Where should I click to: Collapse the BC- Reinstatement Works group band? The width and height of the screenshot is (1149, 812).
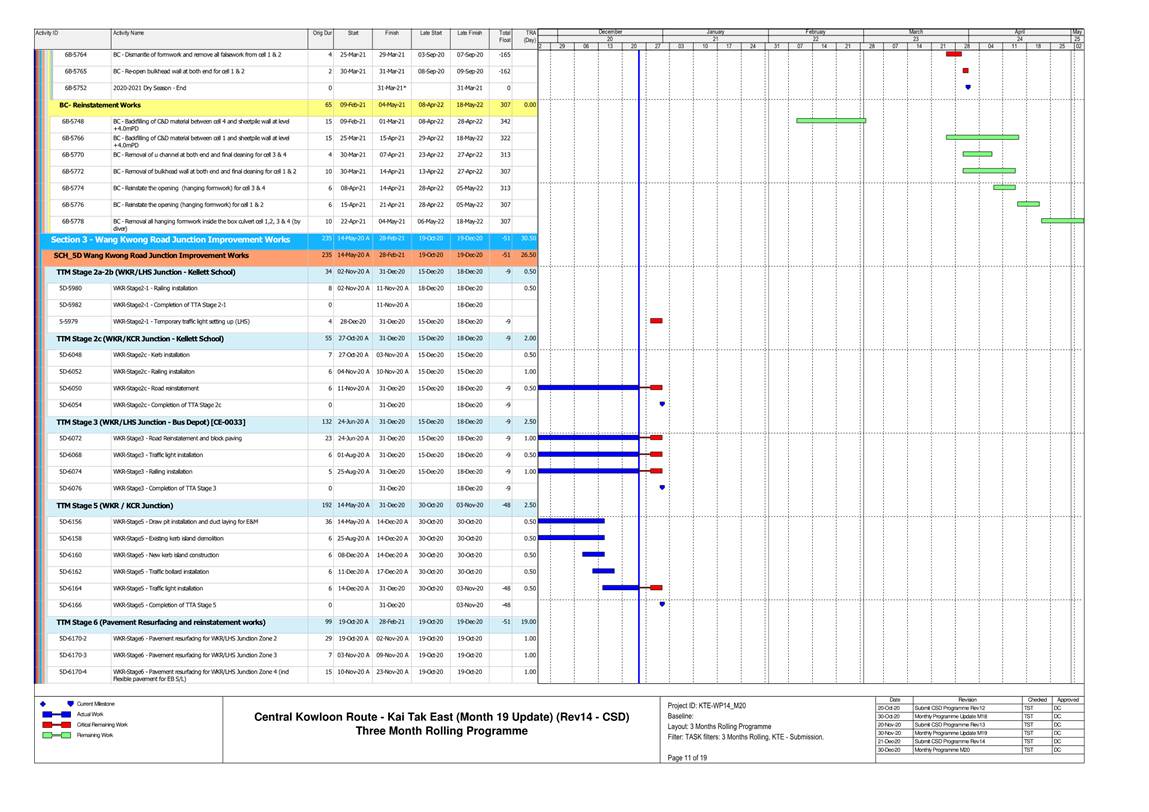pos(100,105)
